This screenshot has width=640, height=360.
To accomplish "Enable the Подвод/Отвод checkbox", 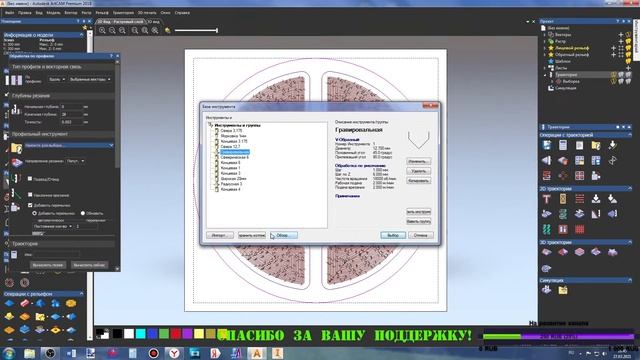I will 30,179.
